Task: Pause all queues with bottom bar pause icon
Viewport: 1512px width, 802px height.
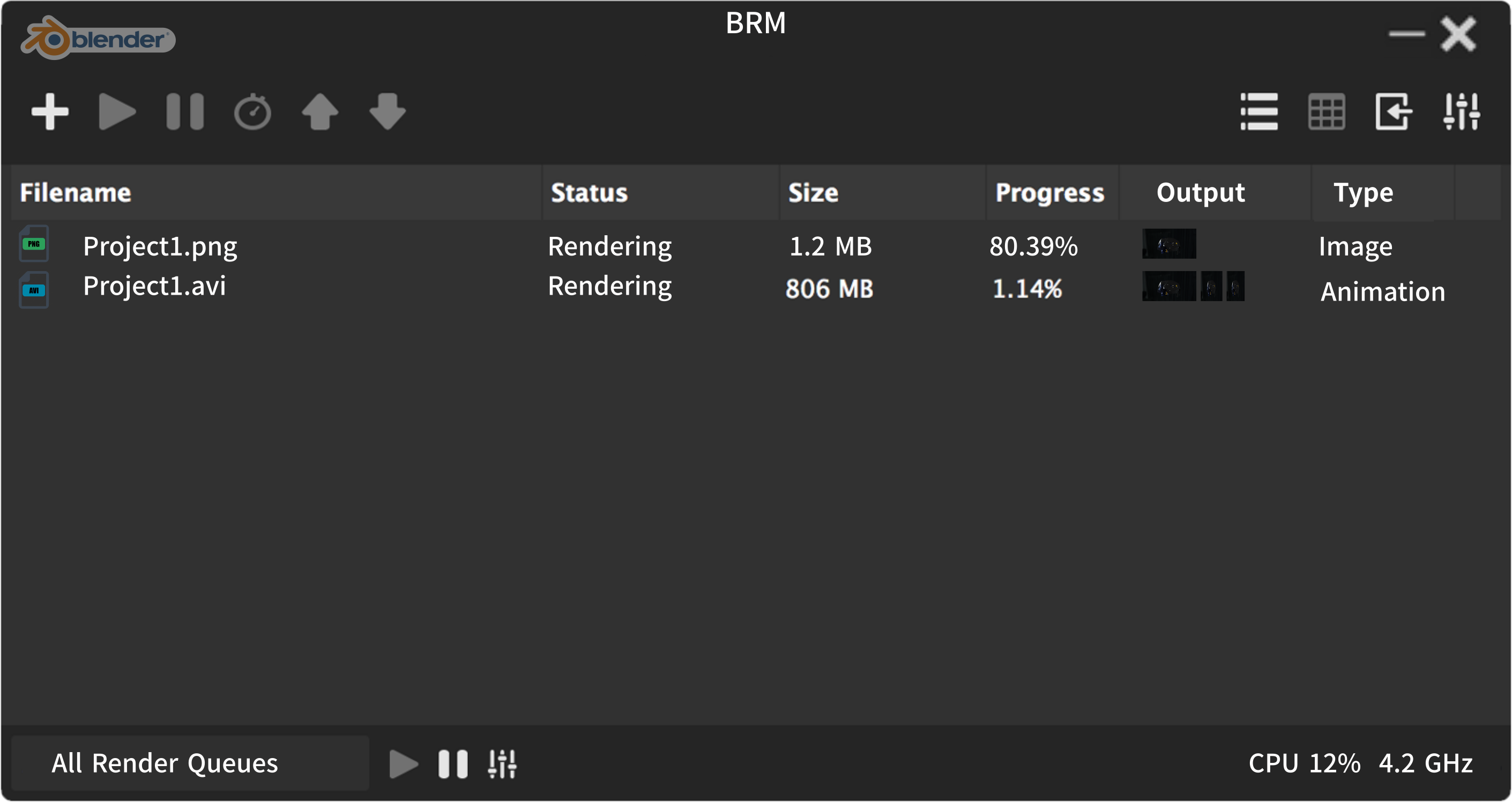Action: (x=453, y=764)
